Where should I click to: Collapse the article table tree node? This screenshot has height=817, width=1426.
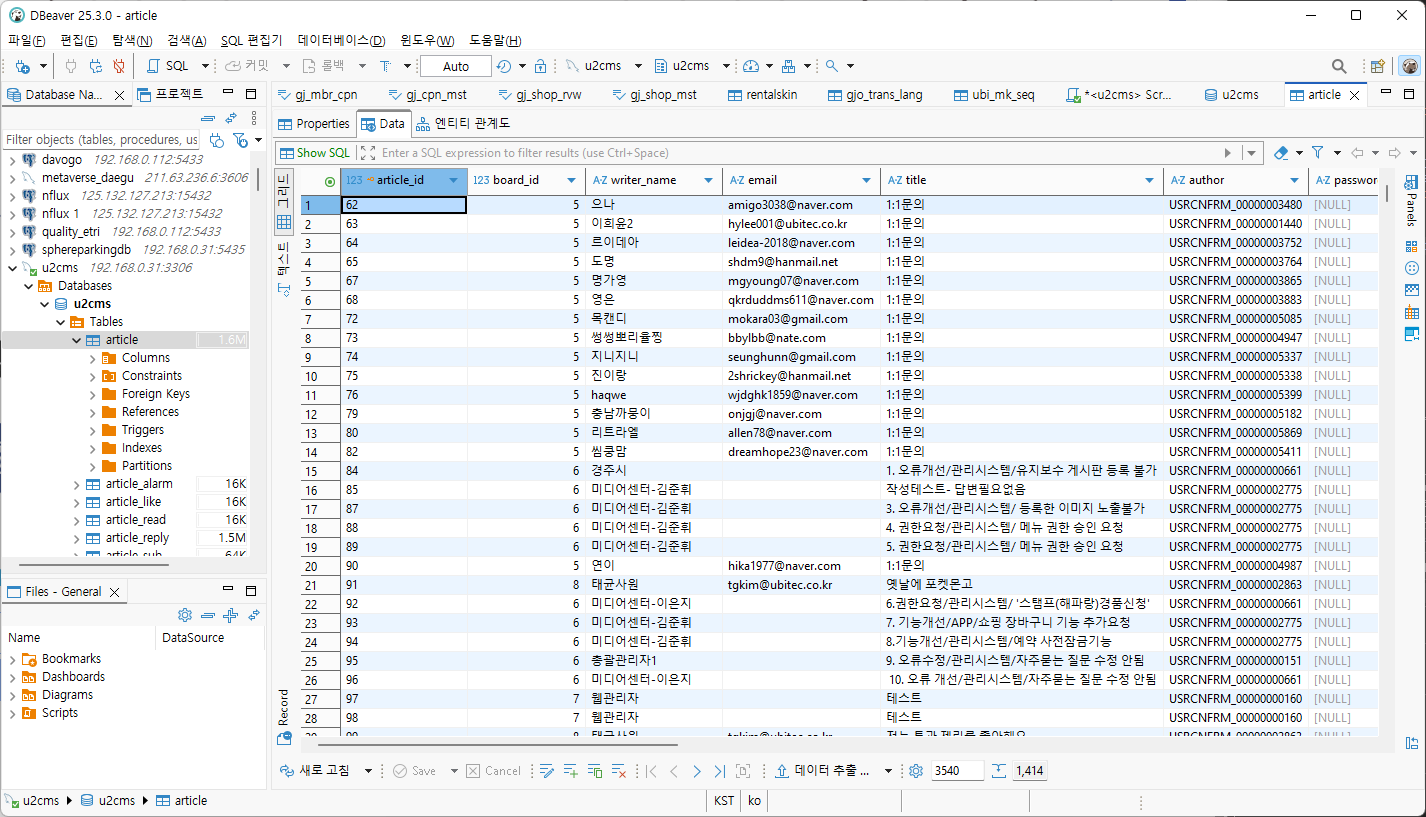(77, 340)
